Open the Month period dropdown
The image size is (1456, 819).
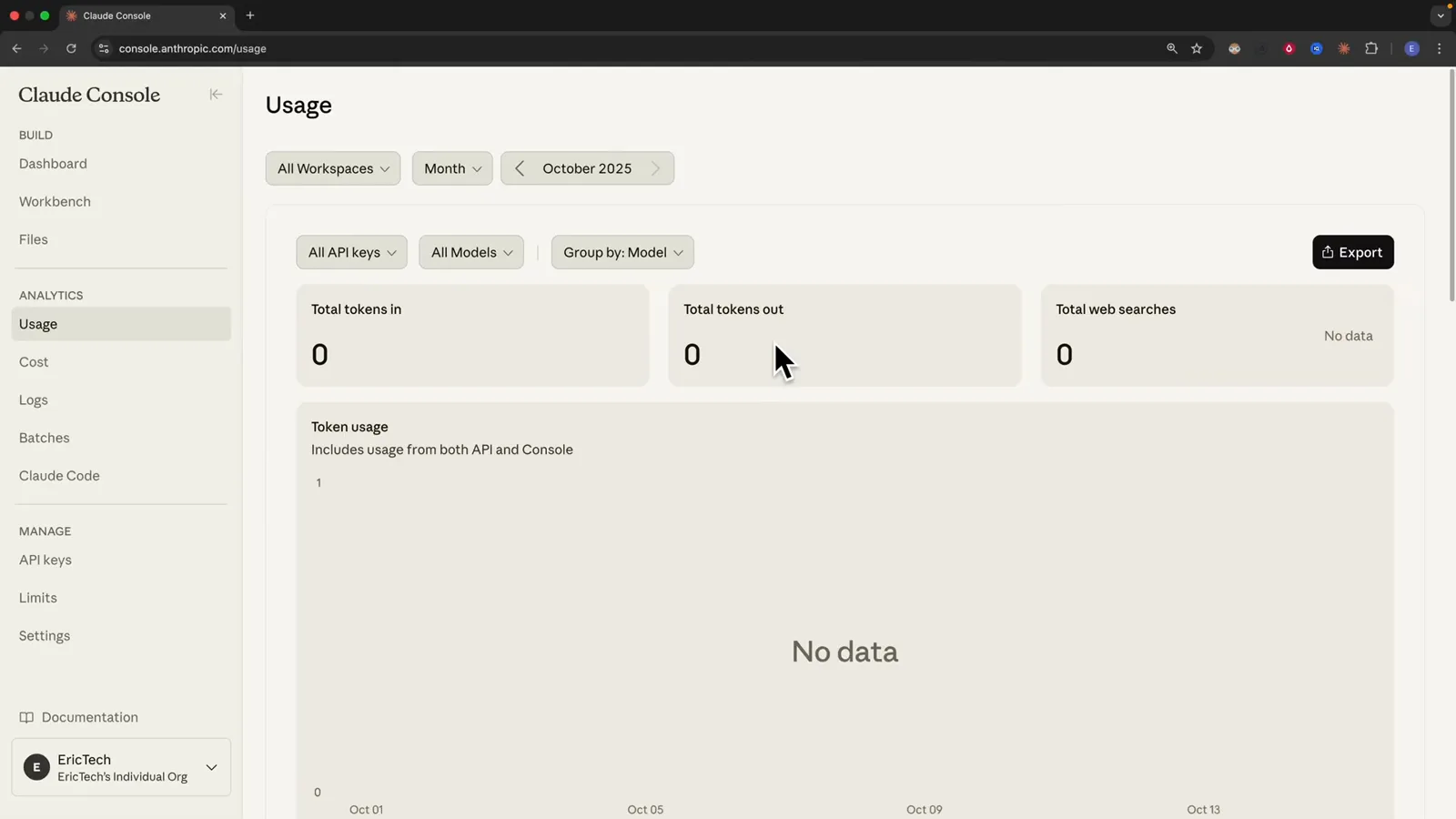(x=452, y=168)
